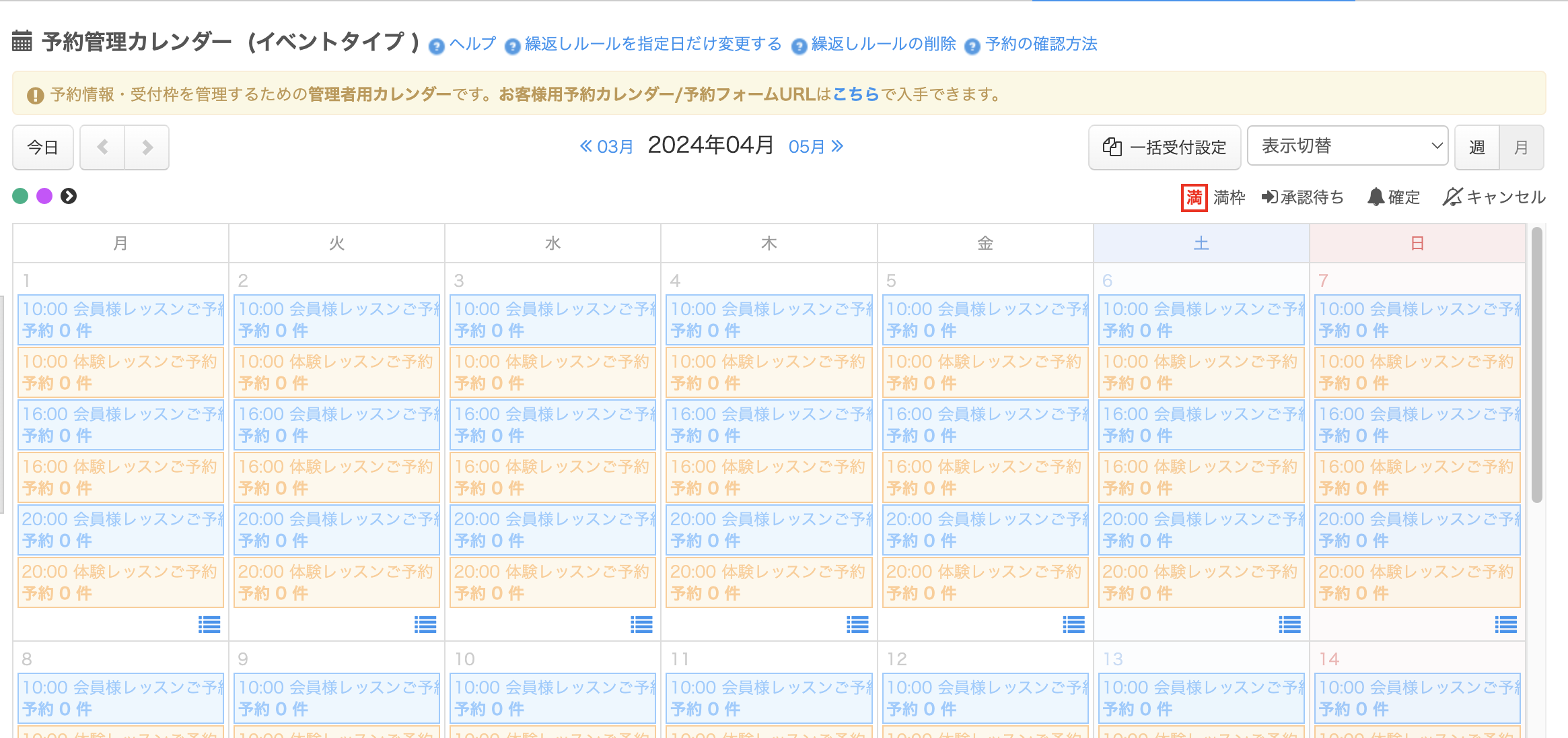Click the red 満 full-slot legend icon

(1194, 197)
